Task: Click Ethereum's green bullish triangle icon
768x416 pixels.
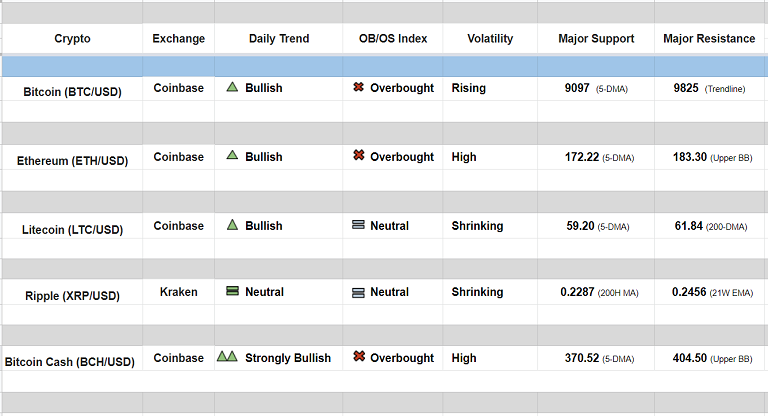Action: coord(232,156)
